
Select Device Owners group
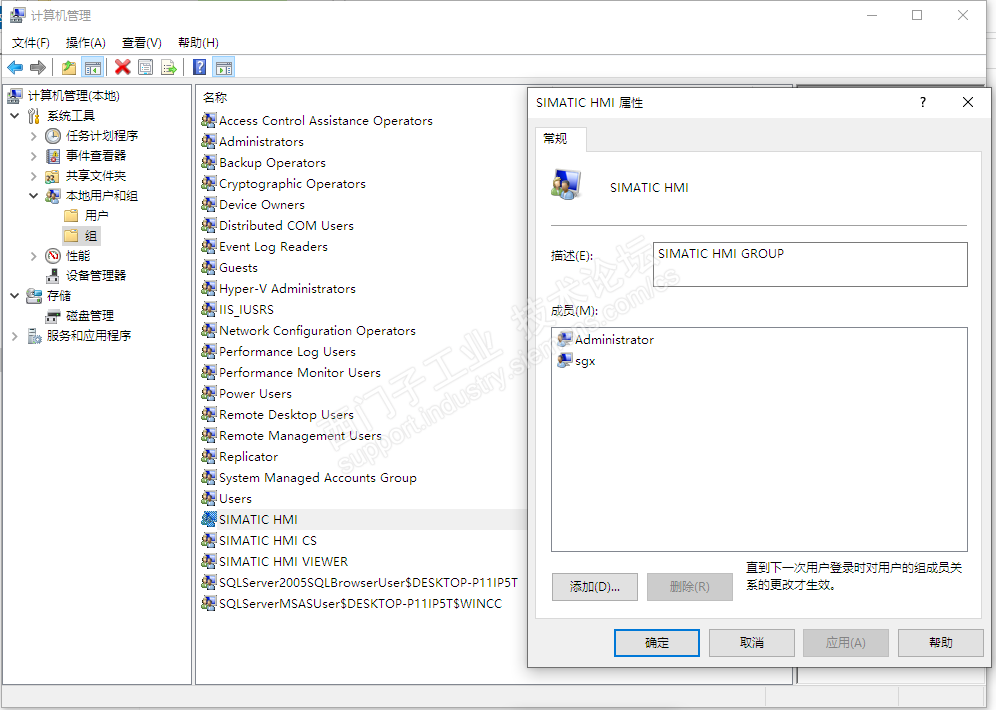(x=262, y=204)
